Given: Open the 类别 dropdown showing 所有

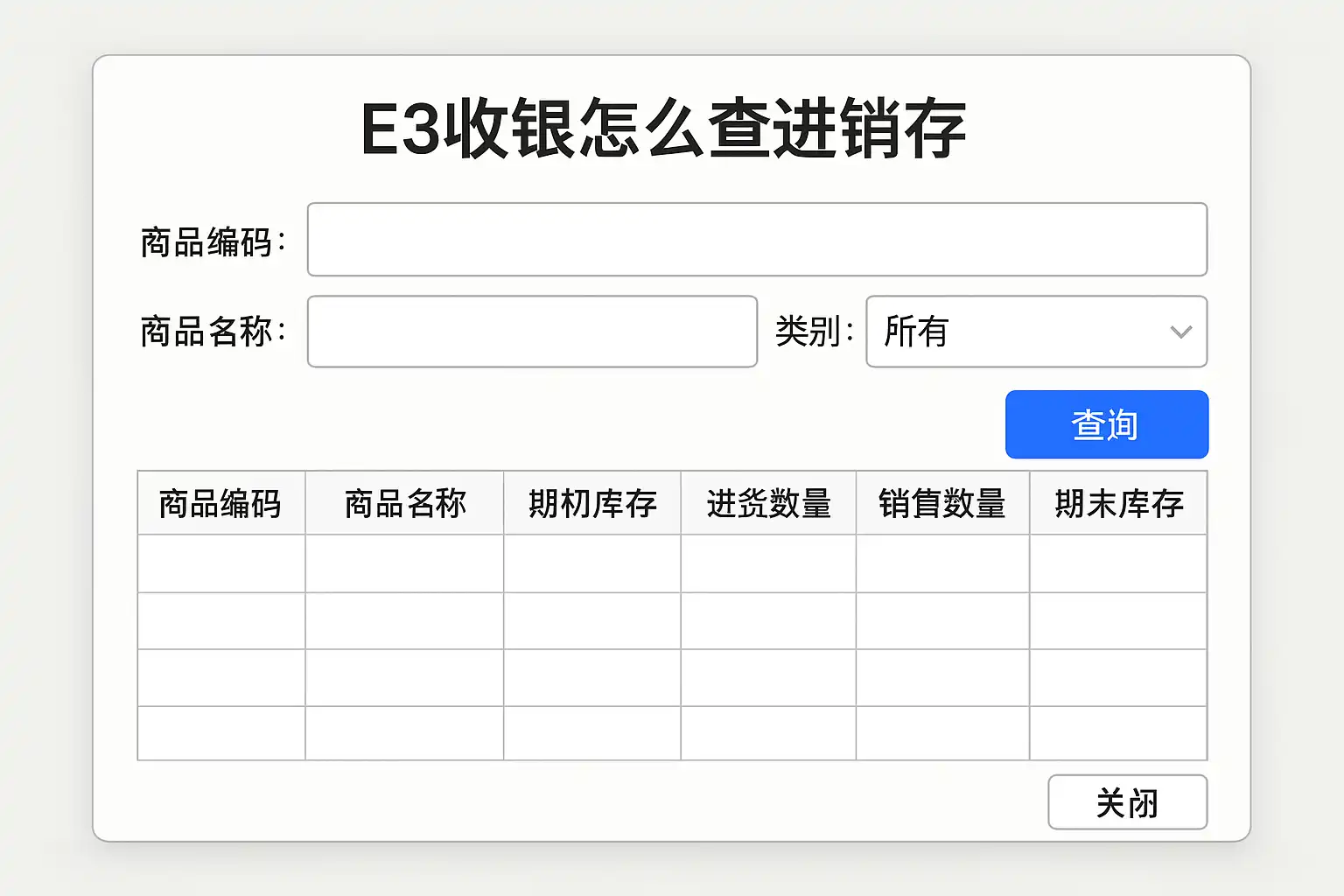Looking at the screenshot, I should [1024, 332].
